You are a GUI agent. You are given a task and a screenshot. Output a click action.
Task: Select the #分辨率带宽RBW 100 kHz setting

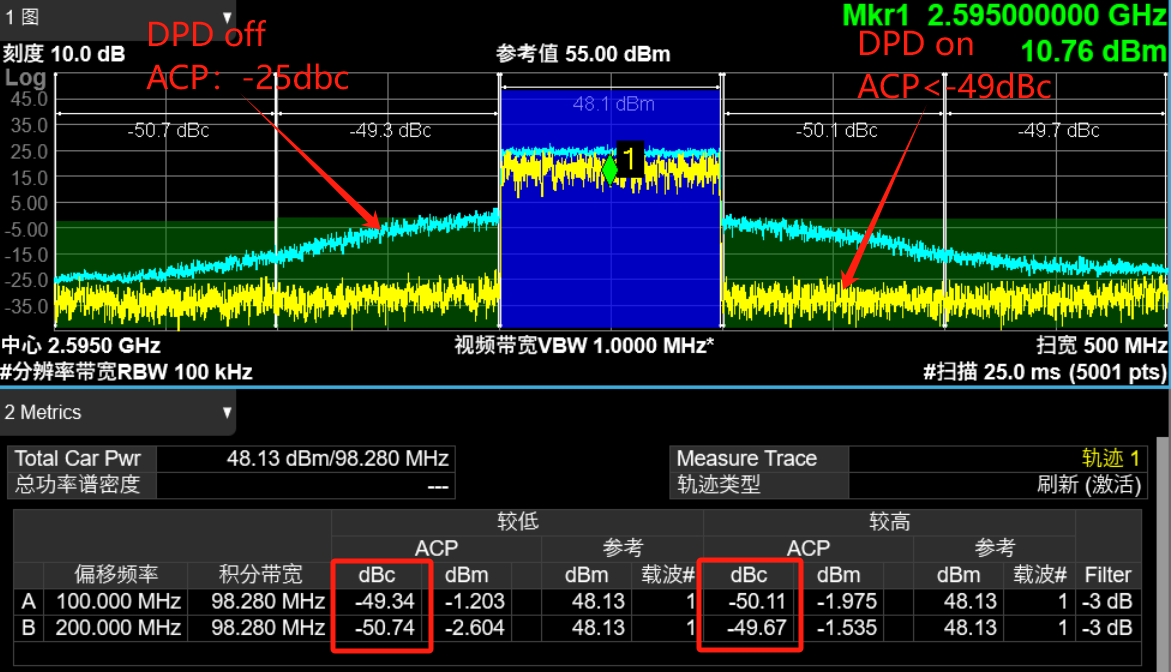(x=126, y=372)
